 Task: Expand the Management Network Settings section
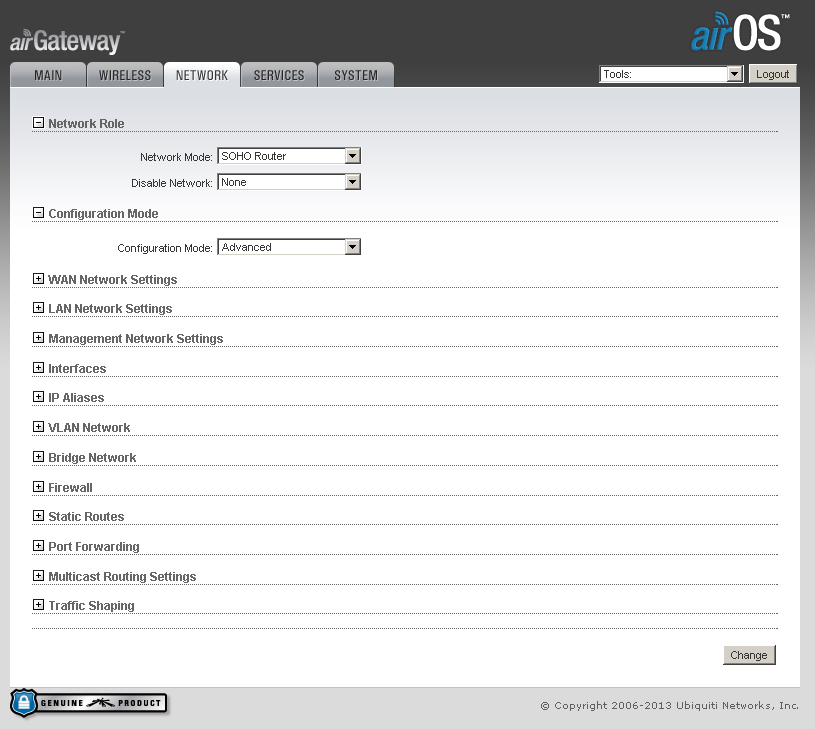click(38, 338)
